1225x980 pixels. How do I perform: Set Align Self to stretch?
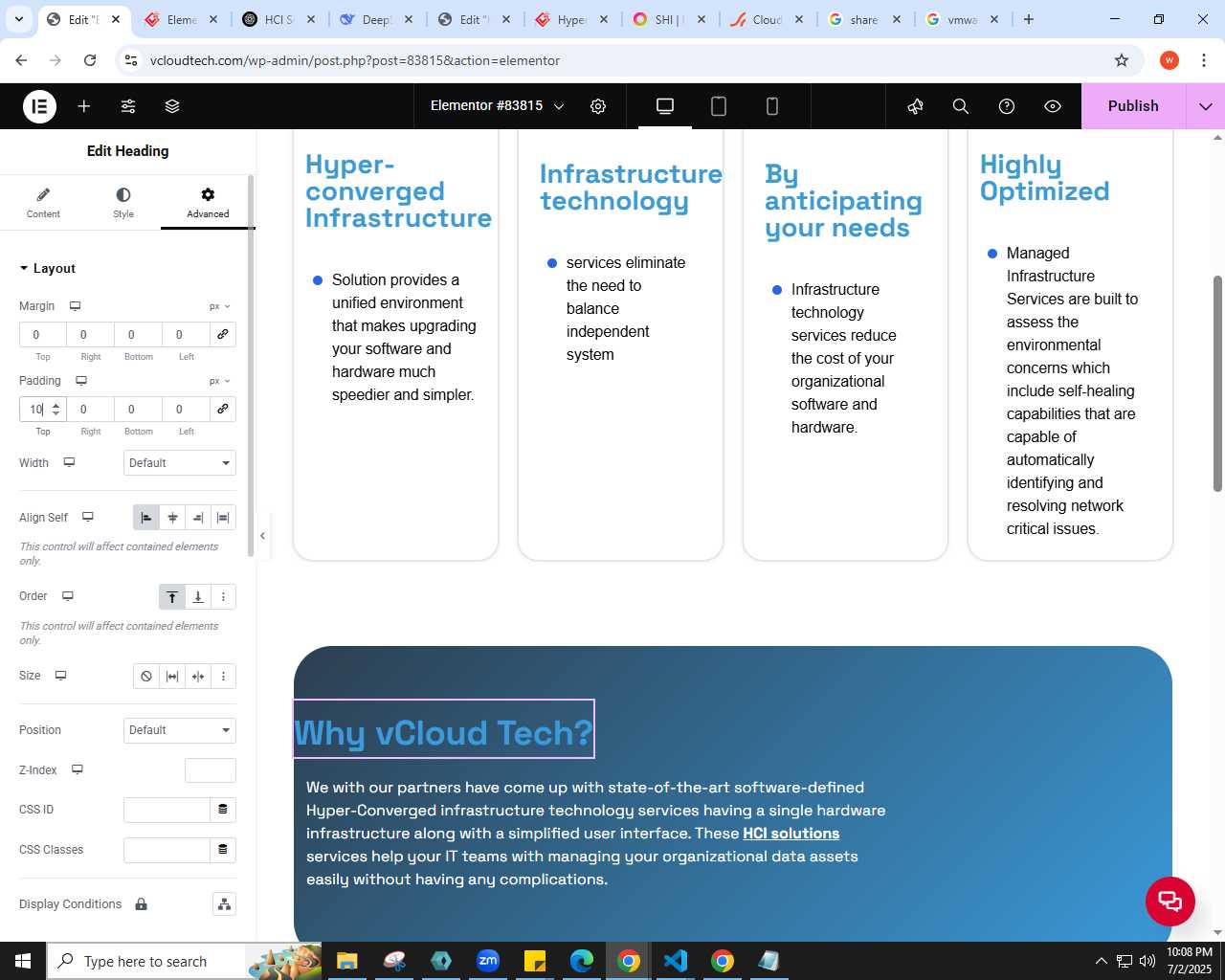223,518
